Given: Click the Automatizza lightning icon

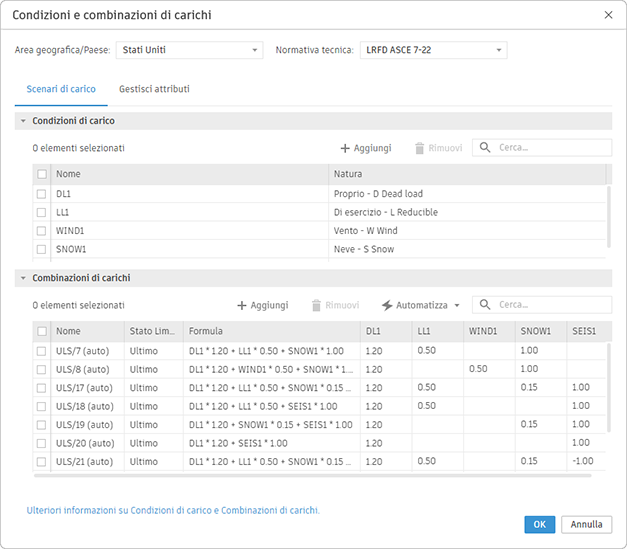Looking at the screenshot, I should (x=387, y=305).
